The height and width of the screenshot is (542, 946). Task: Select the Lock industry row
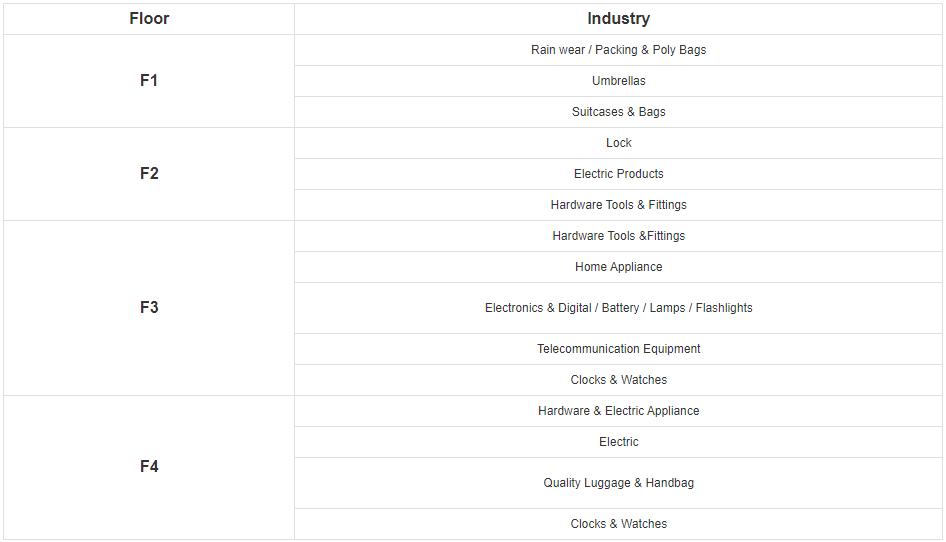[618, 143]
